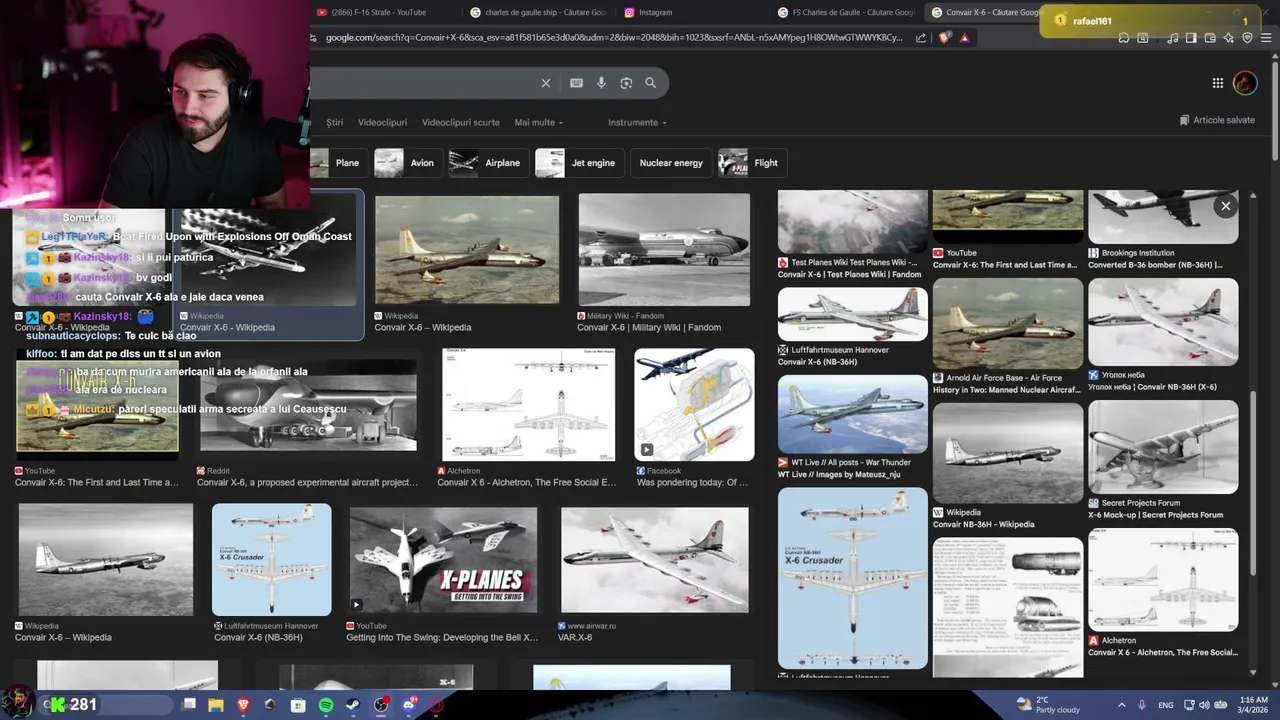1280x720 pixels.
Task: Switch to OBS Studio in taskbar
Action: [381, 705]
